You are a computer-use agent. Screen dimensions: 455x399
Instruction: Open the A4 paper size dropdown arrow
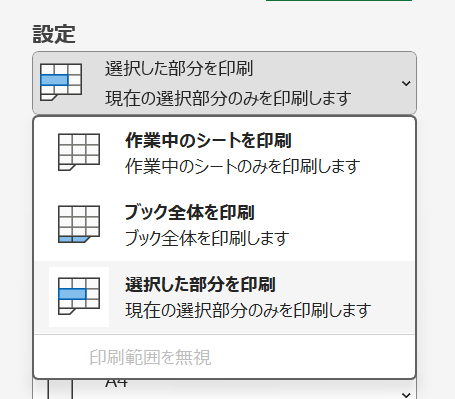tap(406, 395)
